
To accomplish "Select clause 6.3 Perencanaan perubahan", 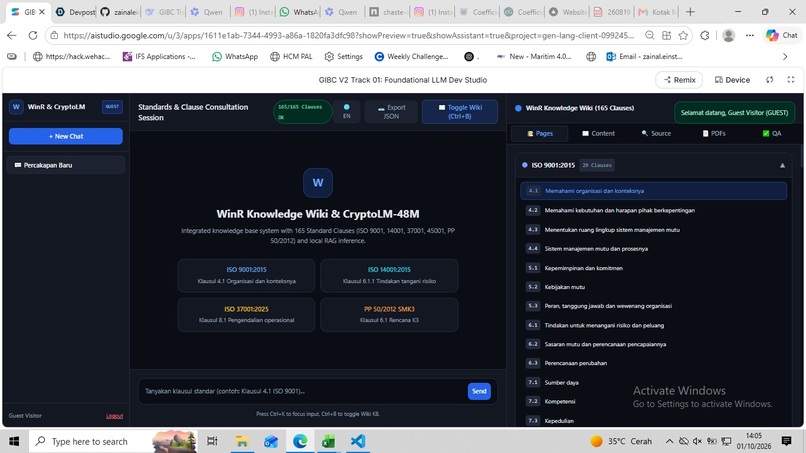I will click(x=653, y=363).
